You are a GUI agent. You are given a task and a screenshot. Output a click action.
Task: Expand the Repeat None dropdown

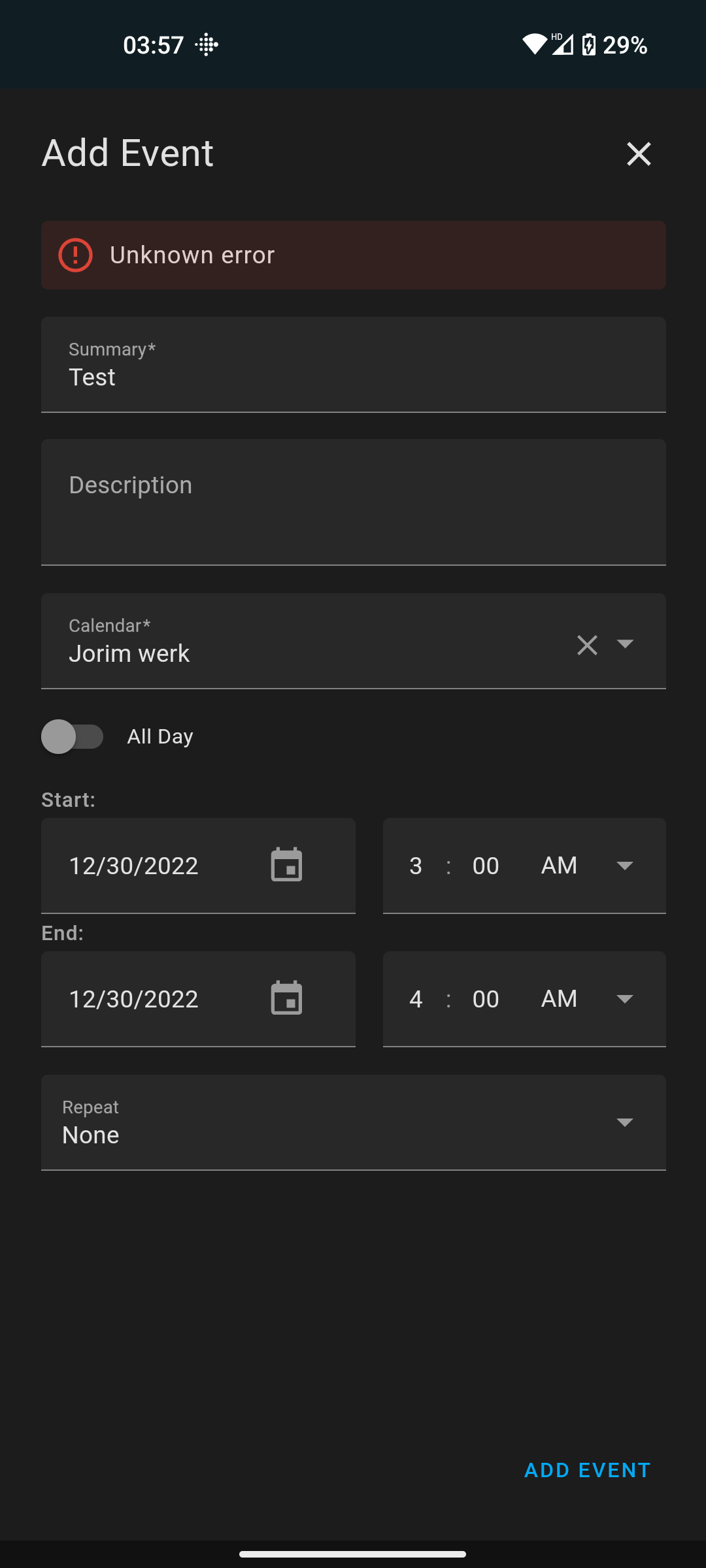pyautogui.click(x=354, y=1122)
